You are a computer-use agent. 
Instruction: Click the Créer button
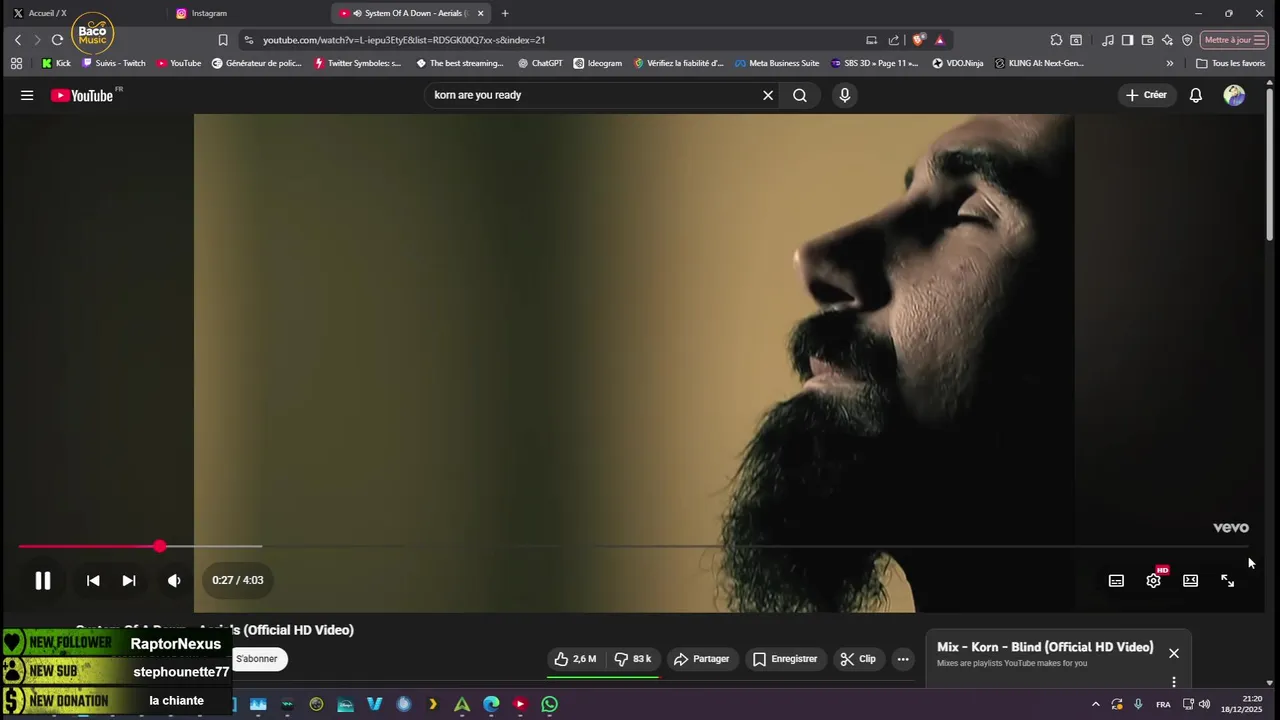click(1146, 95)
